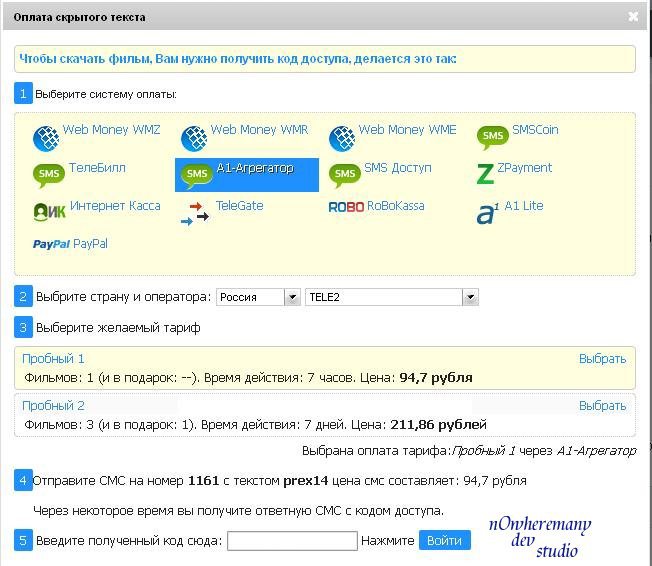Select Web Money WME payment link
The width and height of the screenshot is (652, 566).
[x=408, y=130]
